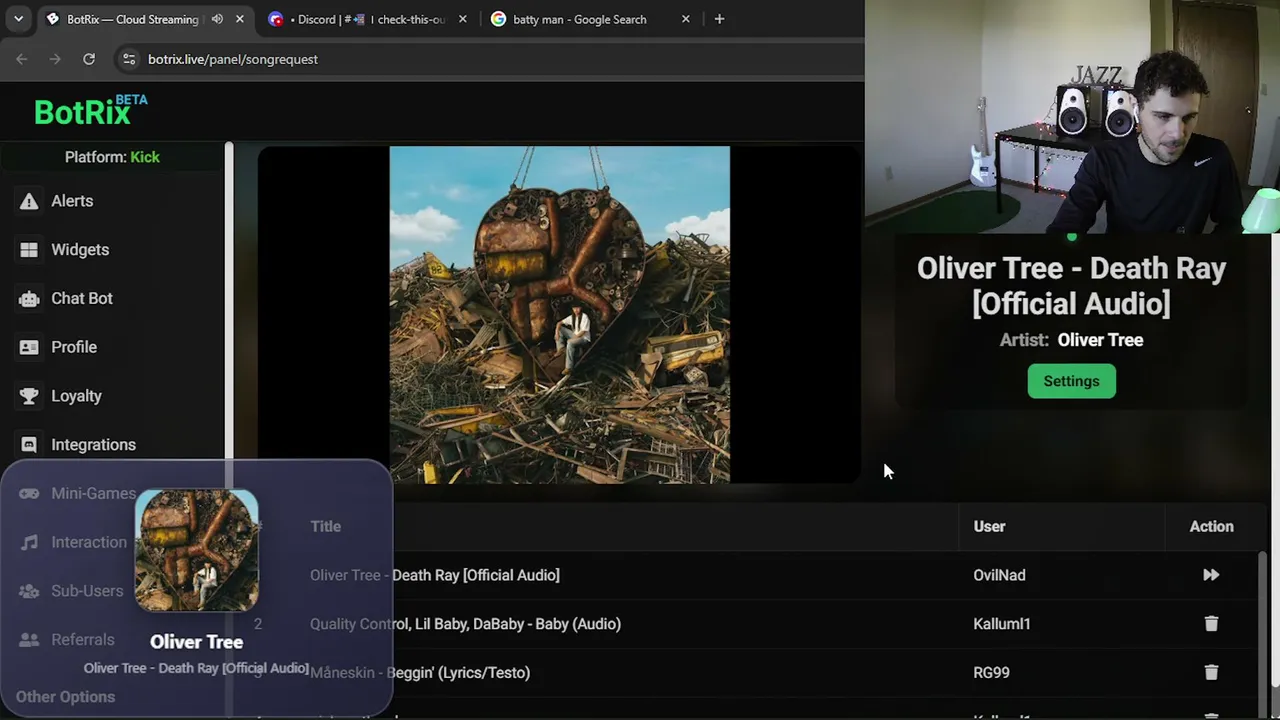Skip the Death Ray song with fast-forward icon
The height and width of the screenshot is (720, 1280).
(x=1211, y=575)
